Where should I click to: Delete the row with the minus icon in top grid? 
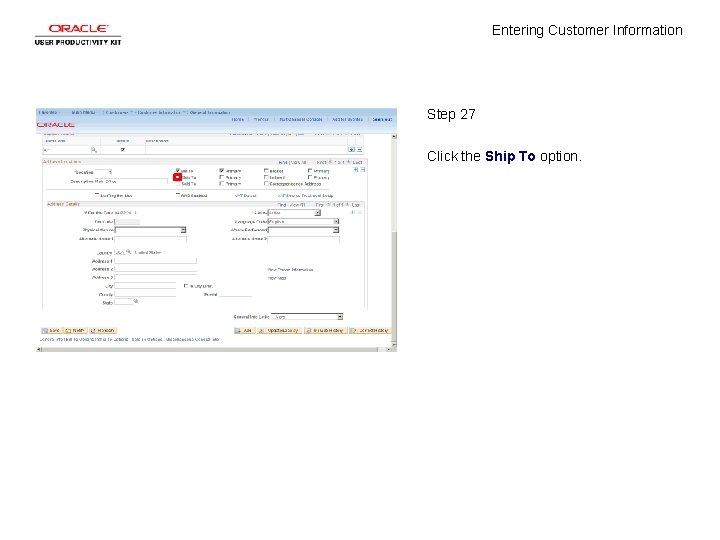(x=360, y=150)
